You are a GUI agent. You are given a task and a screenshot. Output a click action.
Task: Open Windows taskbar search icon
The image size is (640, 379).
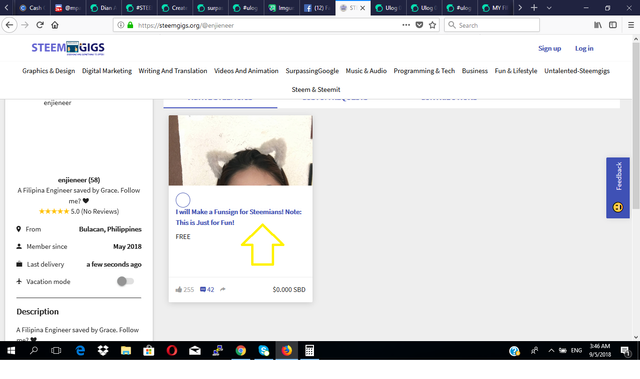click(34, 350)
